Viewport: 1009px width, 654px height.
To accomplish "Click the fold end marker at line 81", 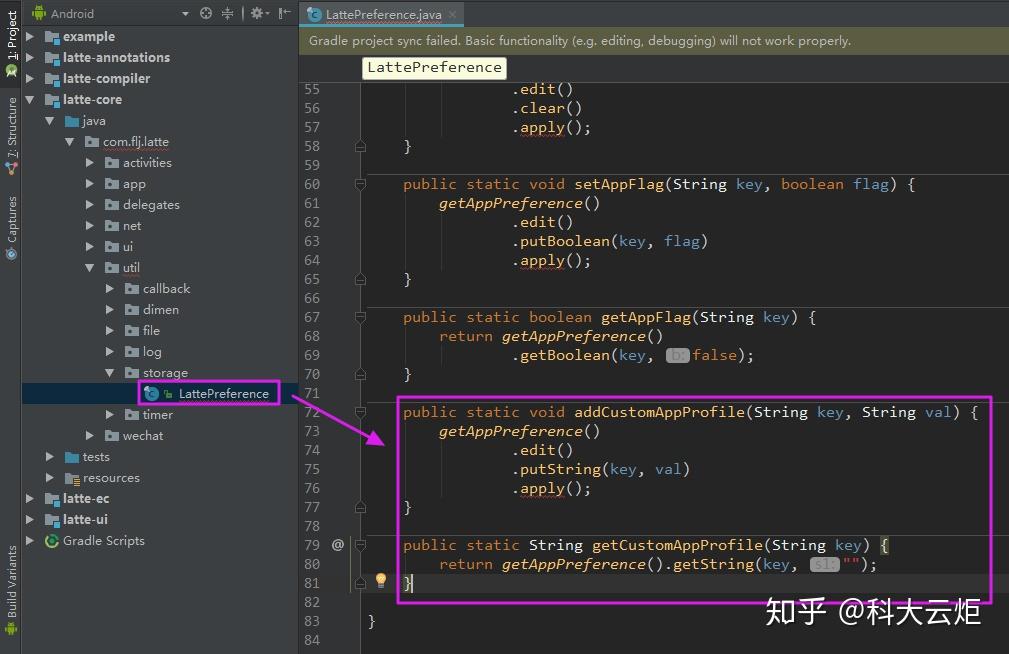I will [360, 583].
